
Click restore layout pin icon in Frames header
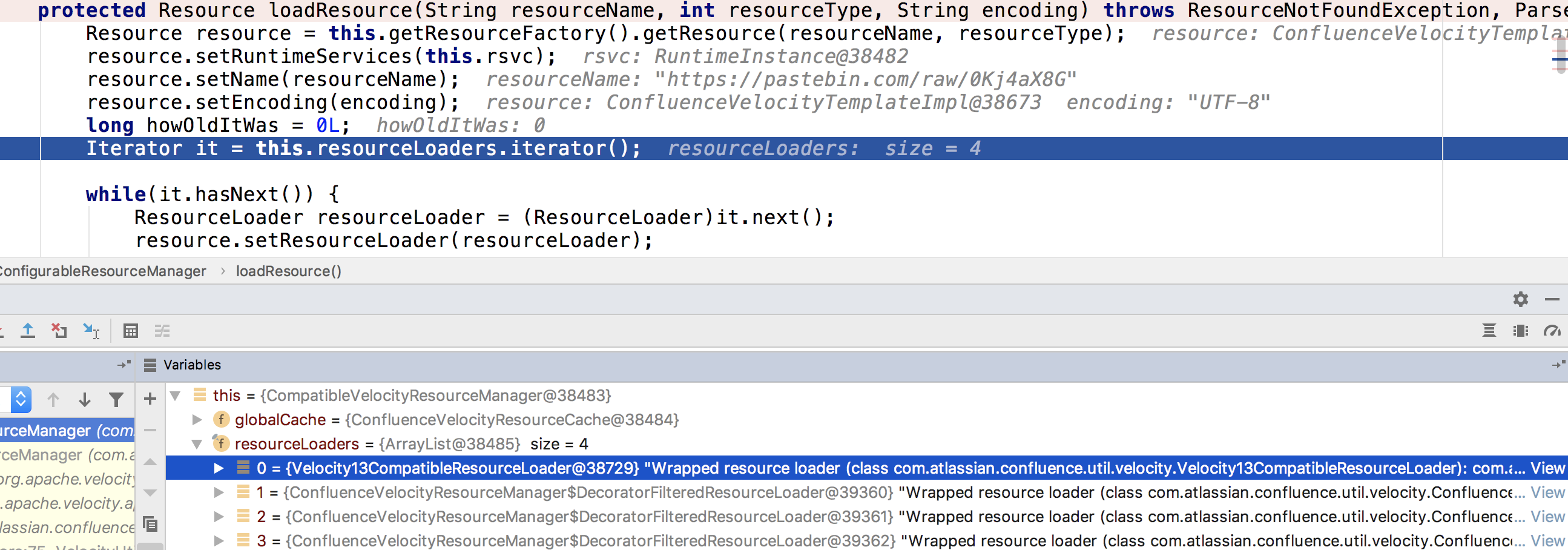[x=124, y=364]
